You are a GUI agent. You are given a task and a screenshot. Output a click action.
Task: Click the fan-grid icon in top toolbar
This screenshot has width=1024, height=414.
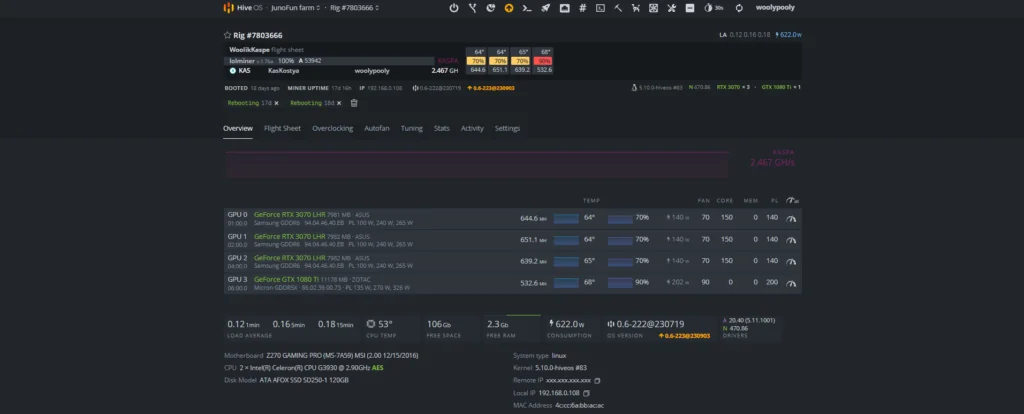(653, 8)
